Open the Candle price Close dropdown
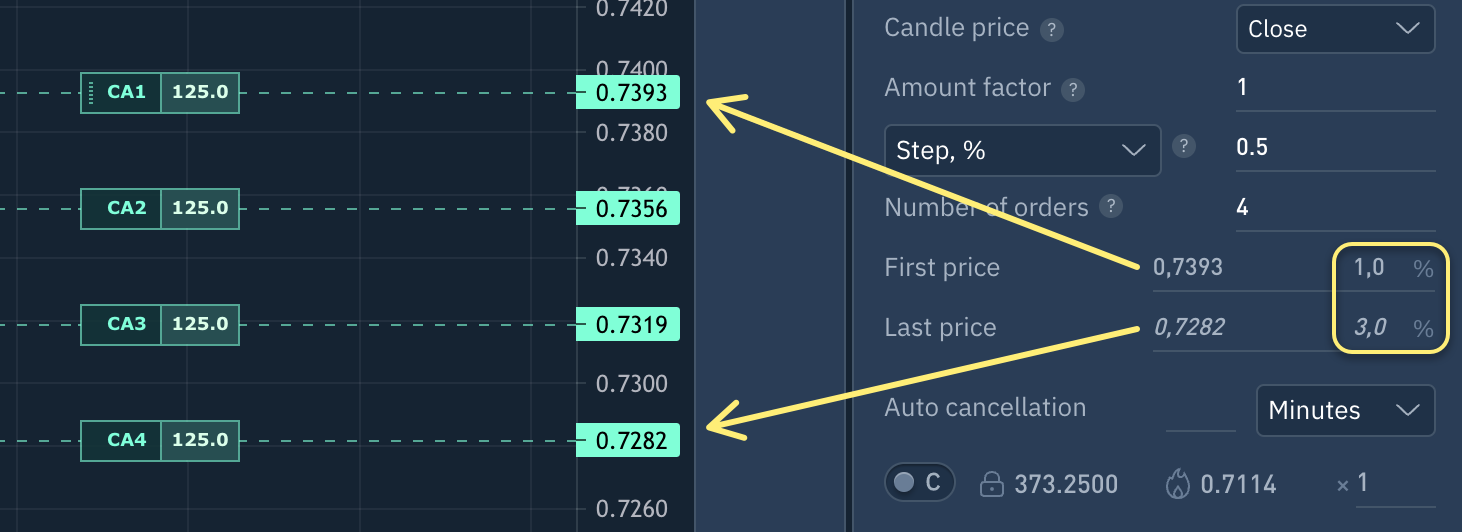Viewport: 1462px width, 532px height. click(1335, 29)
